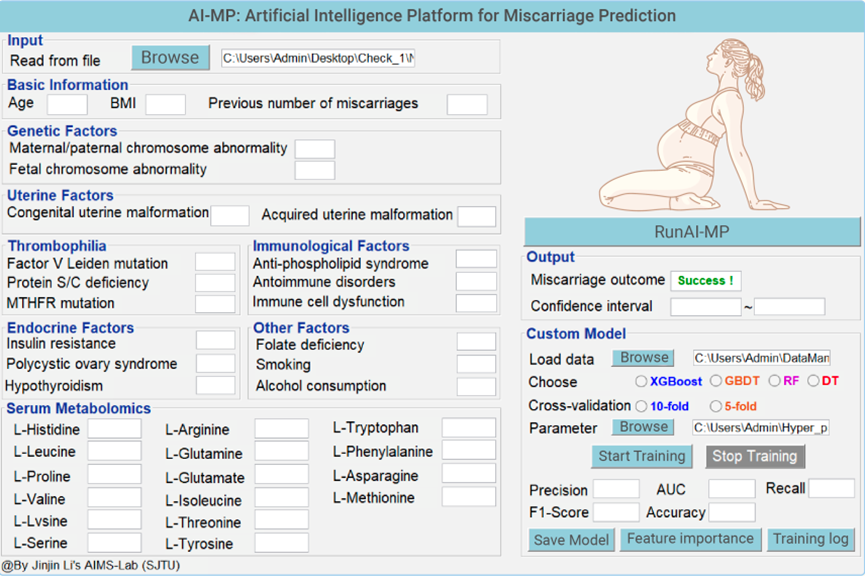Run the RunAI-MP prediction button
The image size is (865, 576).
click(x=692, y=232)
